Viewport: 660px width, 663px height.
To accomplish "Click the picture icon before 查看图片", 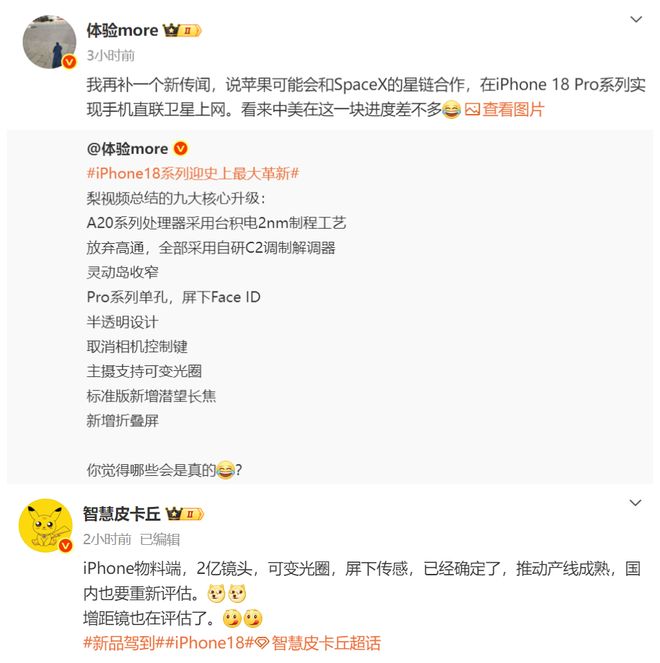I will pos(472,110).
